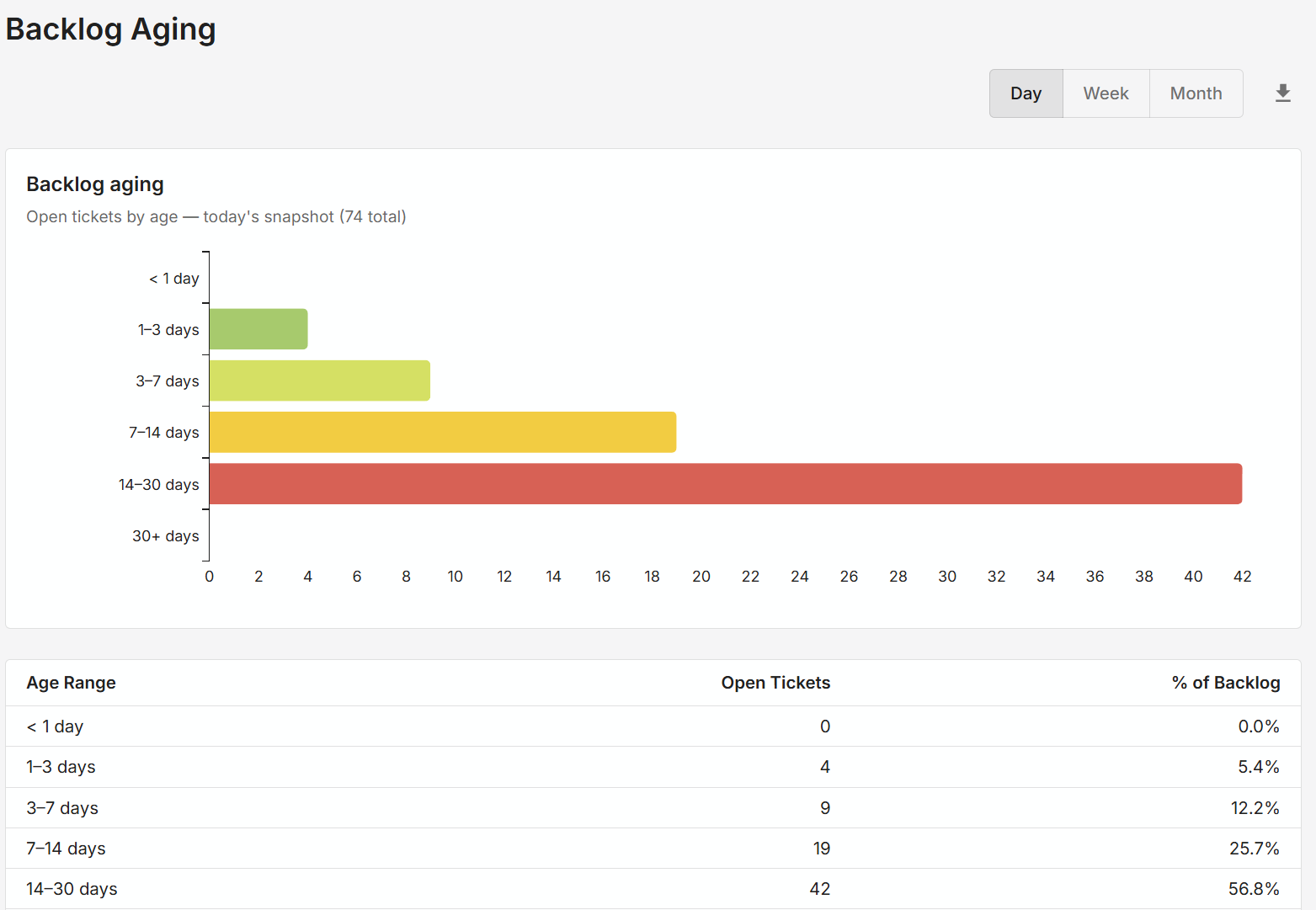The height and width of the screenshot is (910, 1316).
Task: Click the download report icon
Action: pyautogui.click(x=1282, y=93)
